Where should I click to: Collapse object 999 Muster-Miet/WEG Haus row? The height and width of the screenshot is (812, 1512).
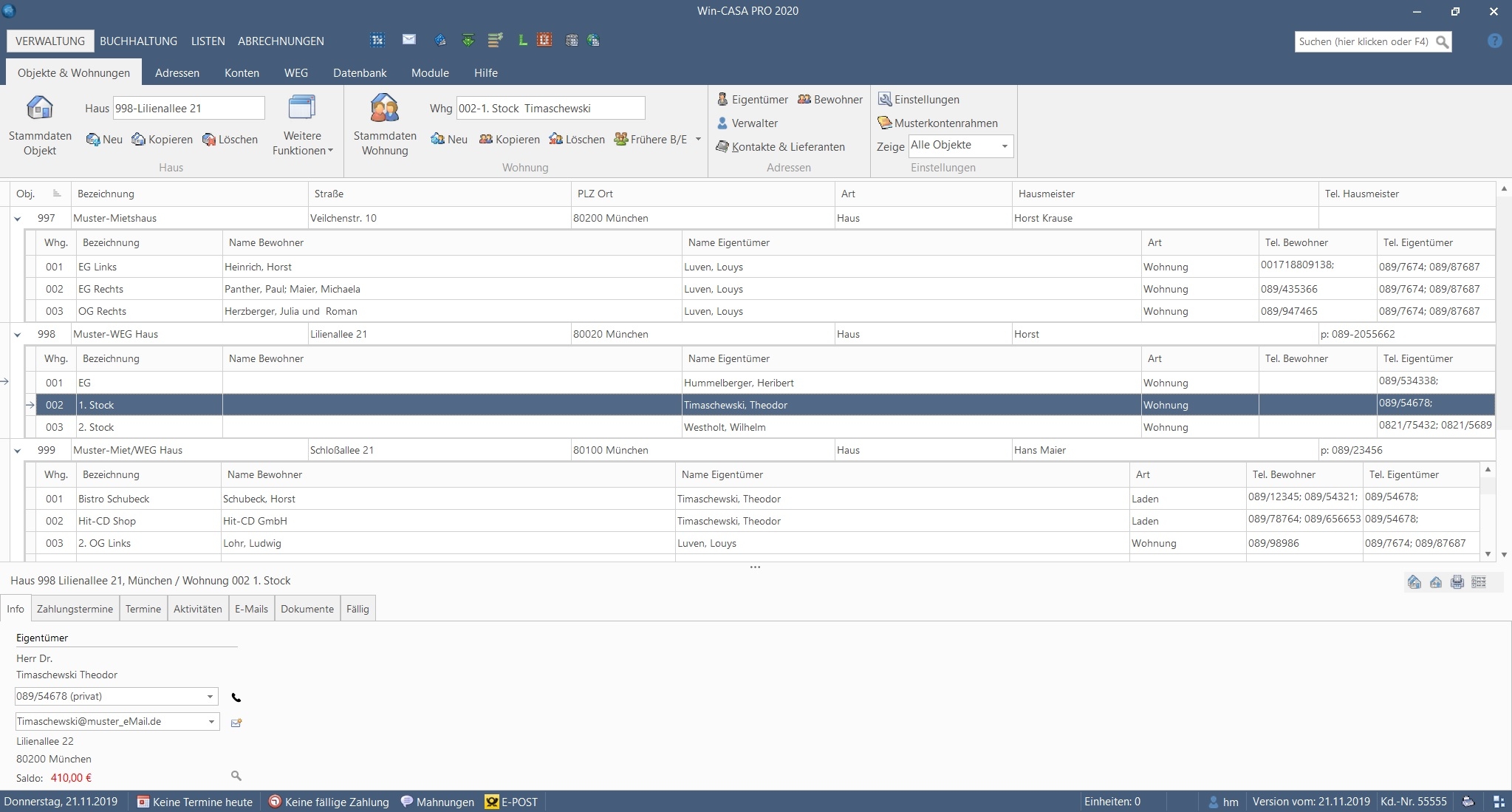coord(18,451)
